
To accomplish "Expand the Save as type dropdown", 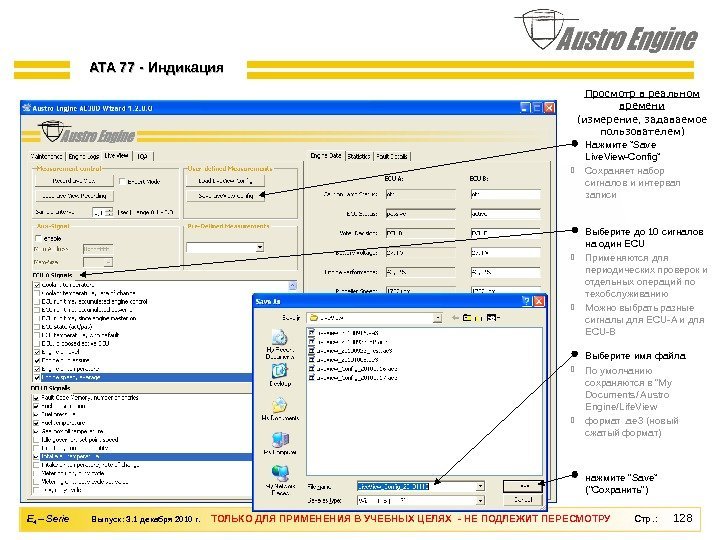I will [x=480, y=501].
